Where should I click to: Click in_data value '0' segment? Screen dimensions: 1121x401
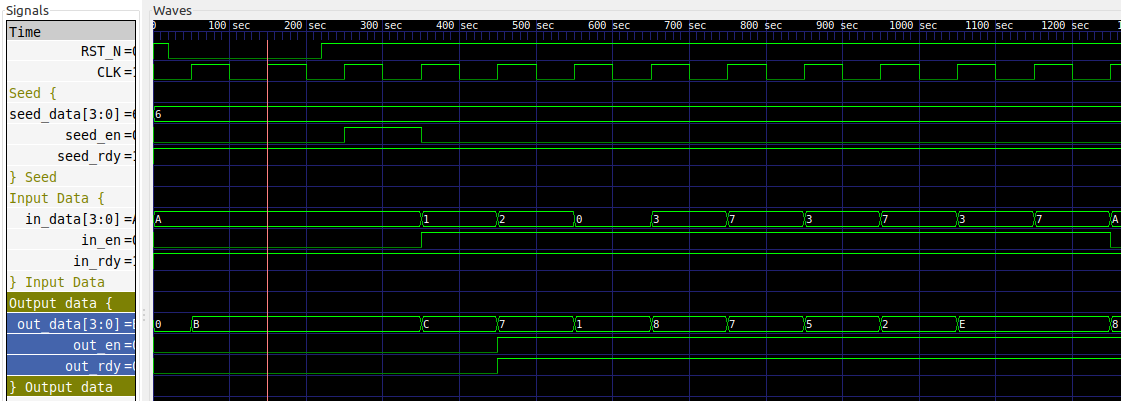(x=612, y=219)
